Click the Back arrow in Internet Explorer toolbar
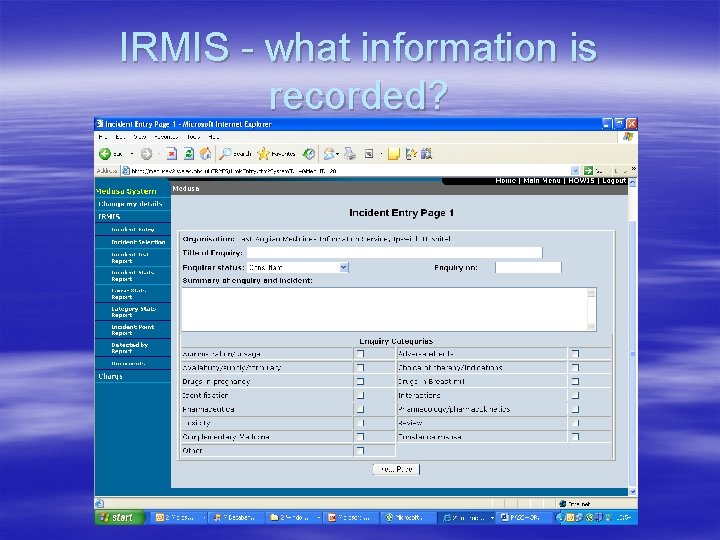 point(105,154)
